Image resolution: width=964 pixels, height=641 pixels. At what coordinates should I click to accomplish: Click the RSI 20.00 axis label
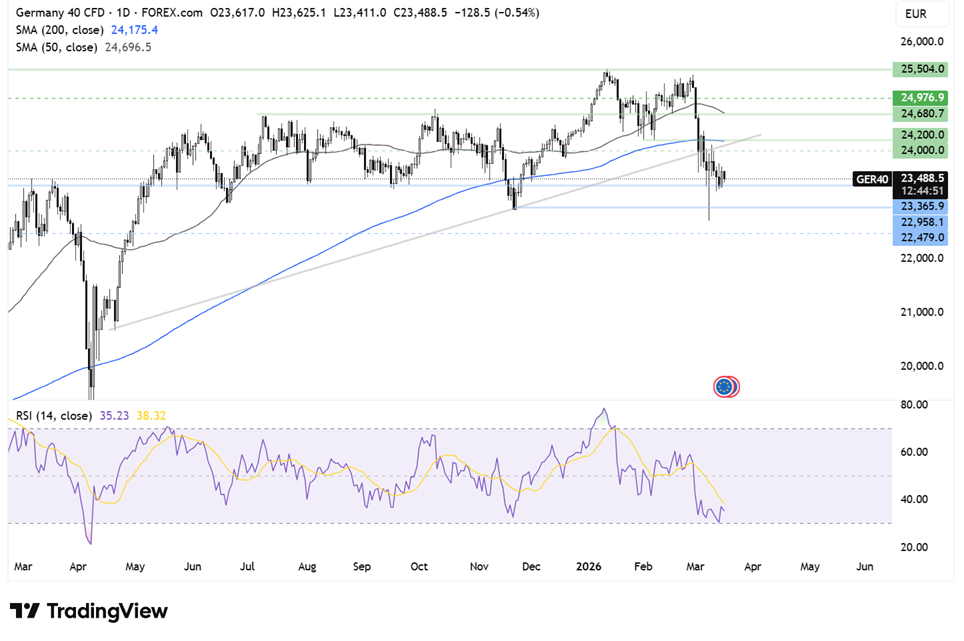click(914, 547)
